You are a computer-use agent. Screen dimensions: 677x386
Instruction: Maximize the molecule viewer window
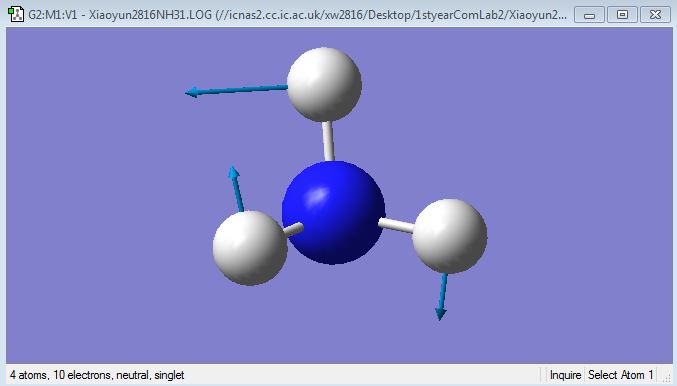tap(622, 15)
